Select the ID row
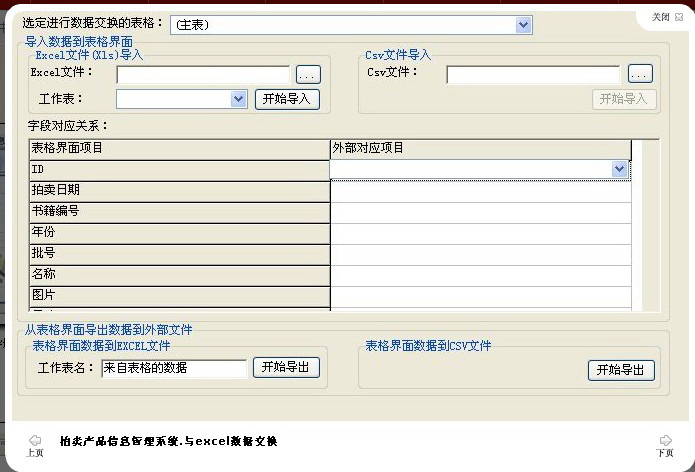Viewport: 695px width, 472px height. point(180,170)
